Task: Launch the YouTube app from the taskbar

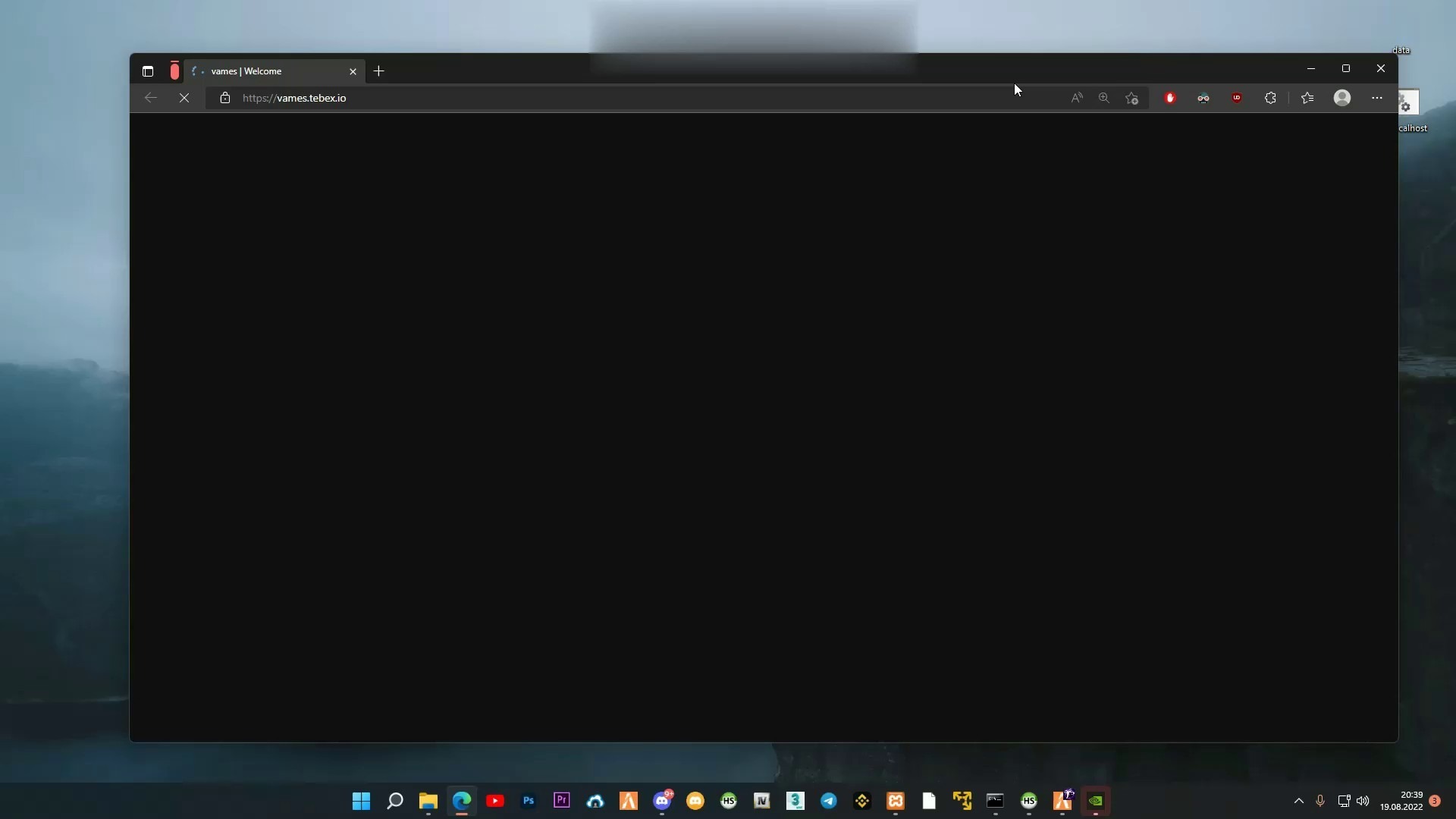Action: click(495, 801)
